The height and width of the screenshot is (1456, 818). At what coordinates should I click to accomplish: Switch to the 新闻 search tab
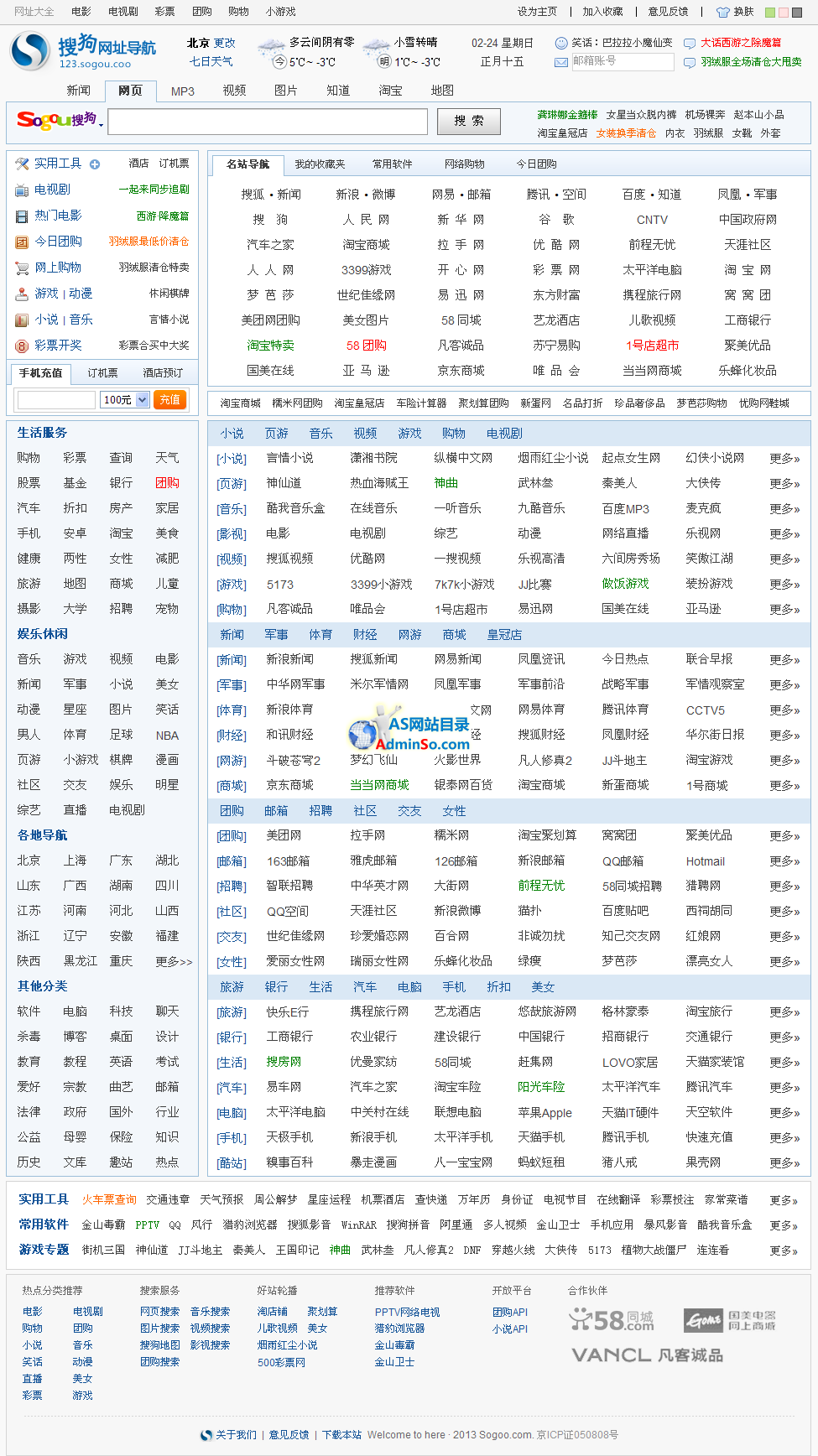click(79, 91)
